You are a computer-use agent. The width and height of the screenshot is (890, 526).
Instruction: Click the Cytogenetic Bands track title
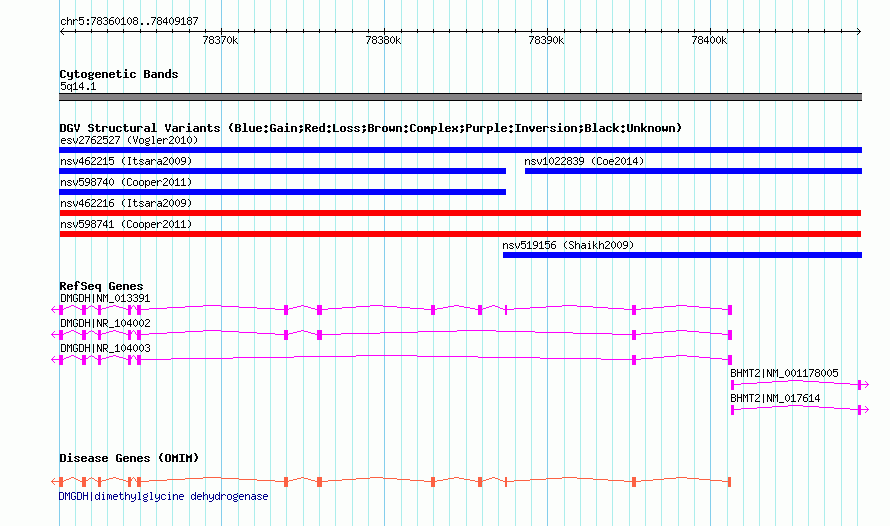tap(119, 74)
